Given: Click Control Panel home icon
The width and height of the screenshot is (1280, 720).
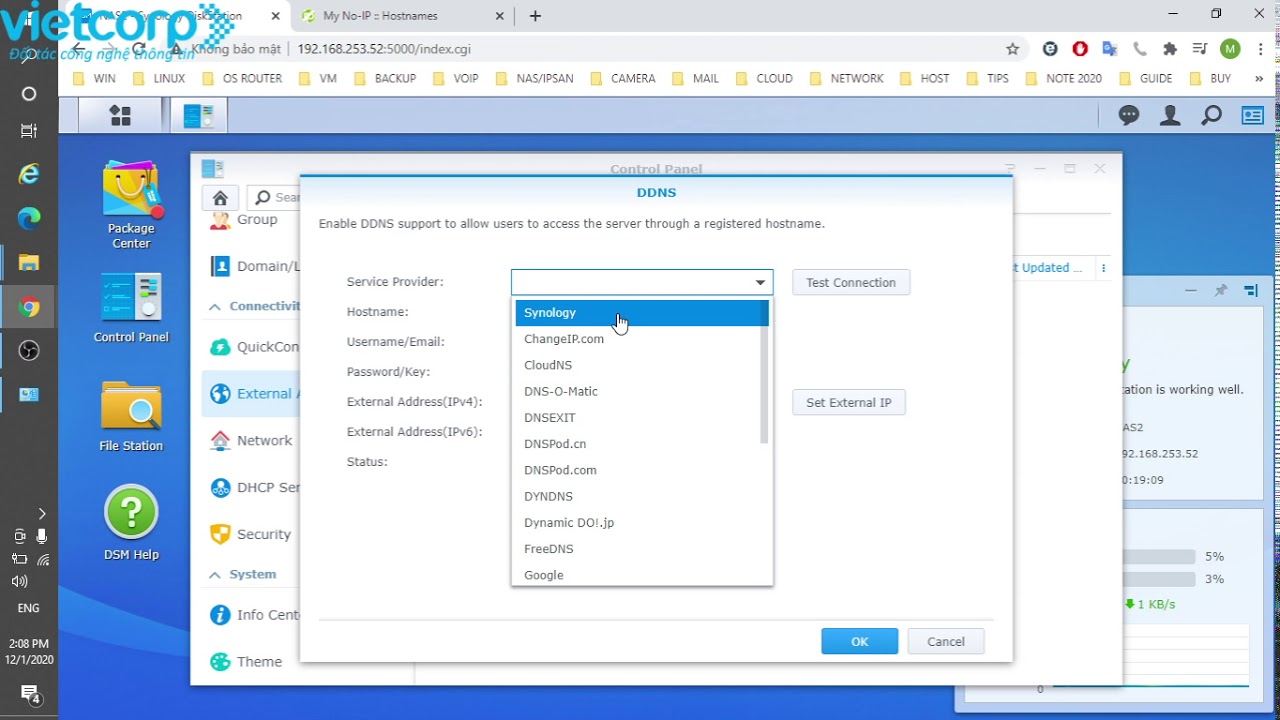Looking at the screenshot, I should click(x=220, y=197).
